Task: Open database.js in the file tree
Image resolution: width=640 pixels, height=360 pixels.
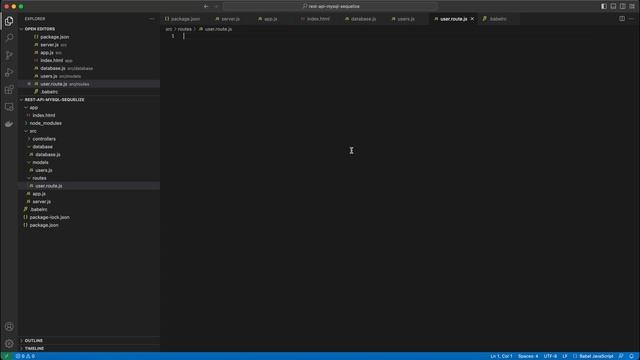Action: click(48, 155)
